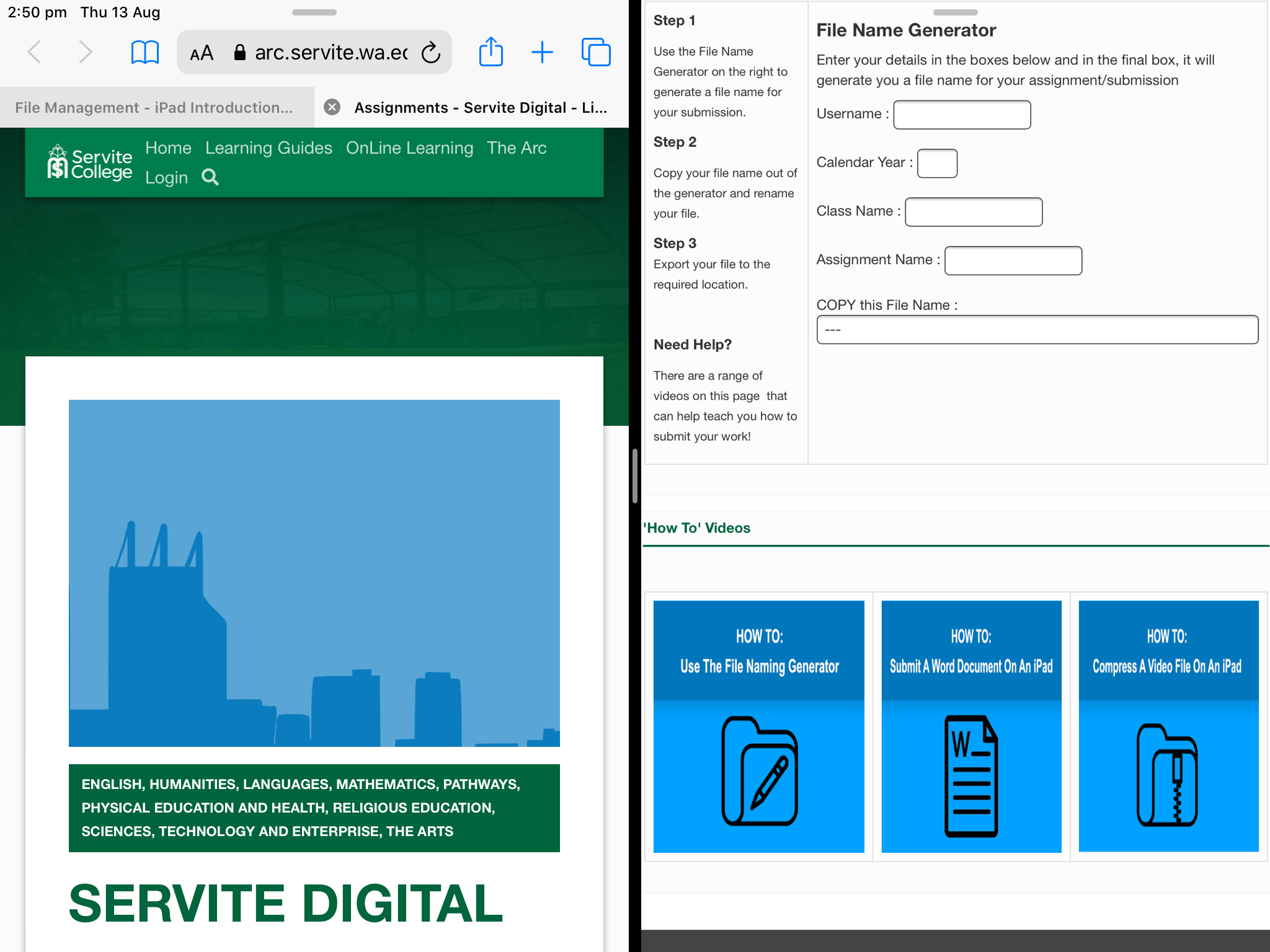Focus the Username input box
This screenshot has width=1270, height=952.
[961, 115]
